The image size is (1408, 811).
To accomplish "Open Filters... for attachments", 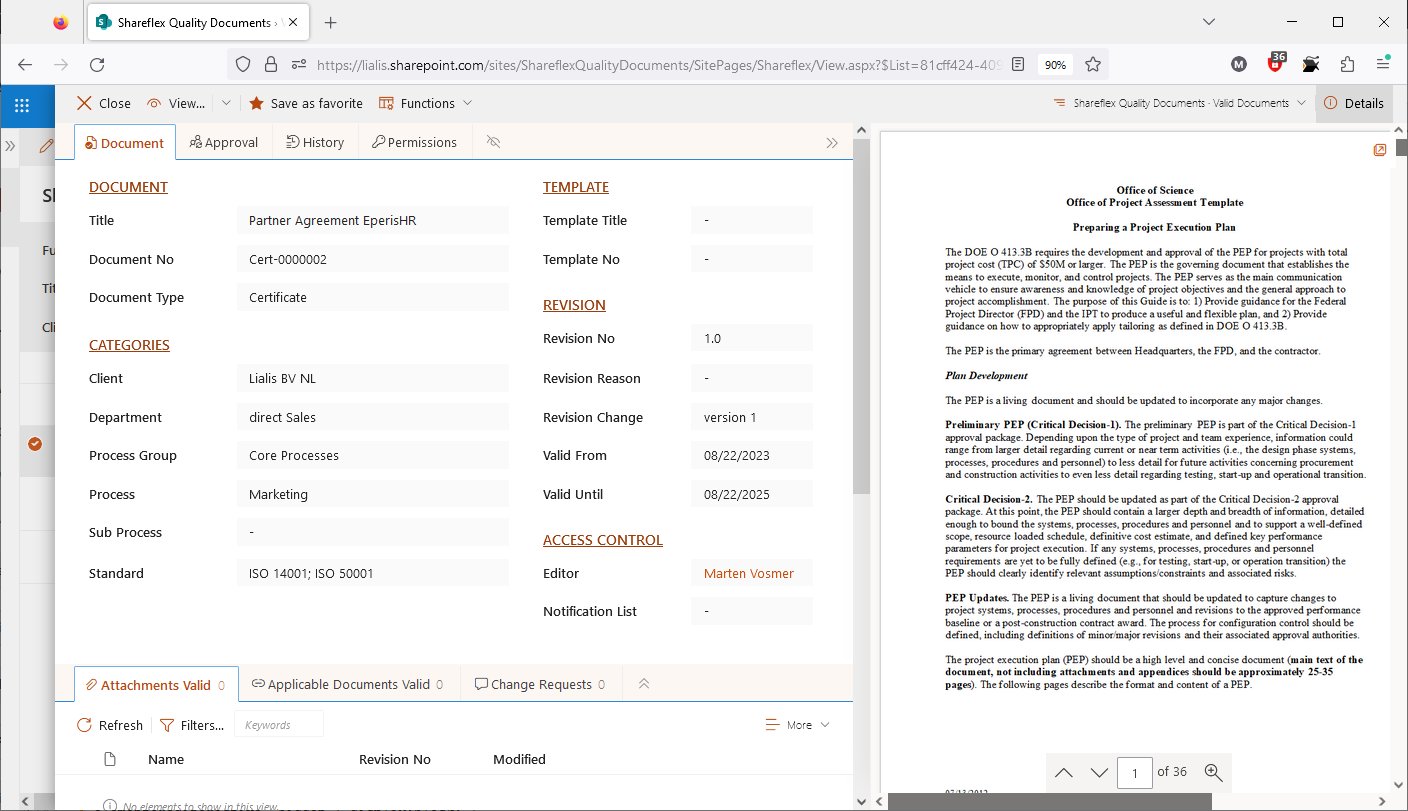I will coord(192,725).
